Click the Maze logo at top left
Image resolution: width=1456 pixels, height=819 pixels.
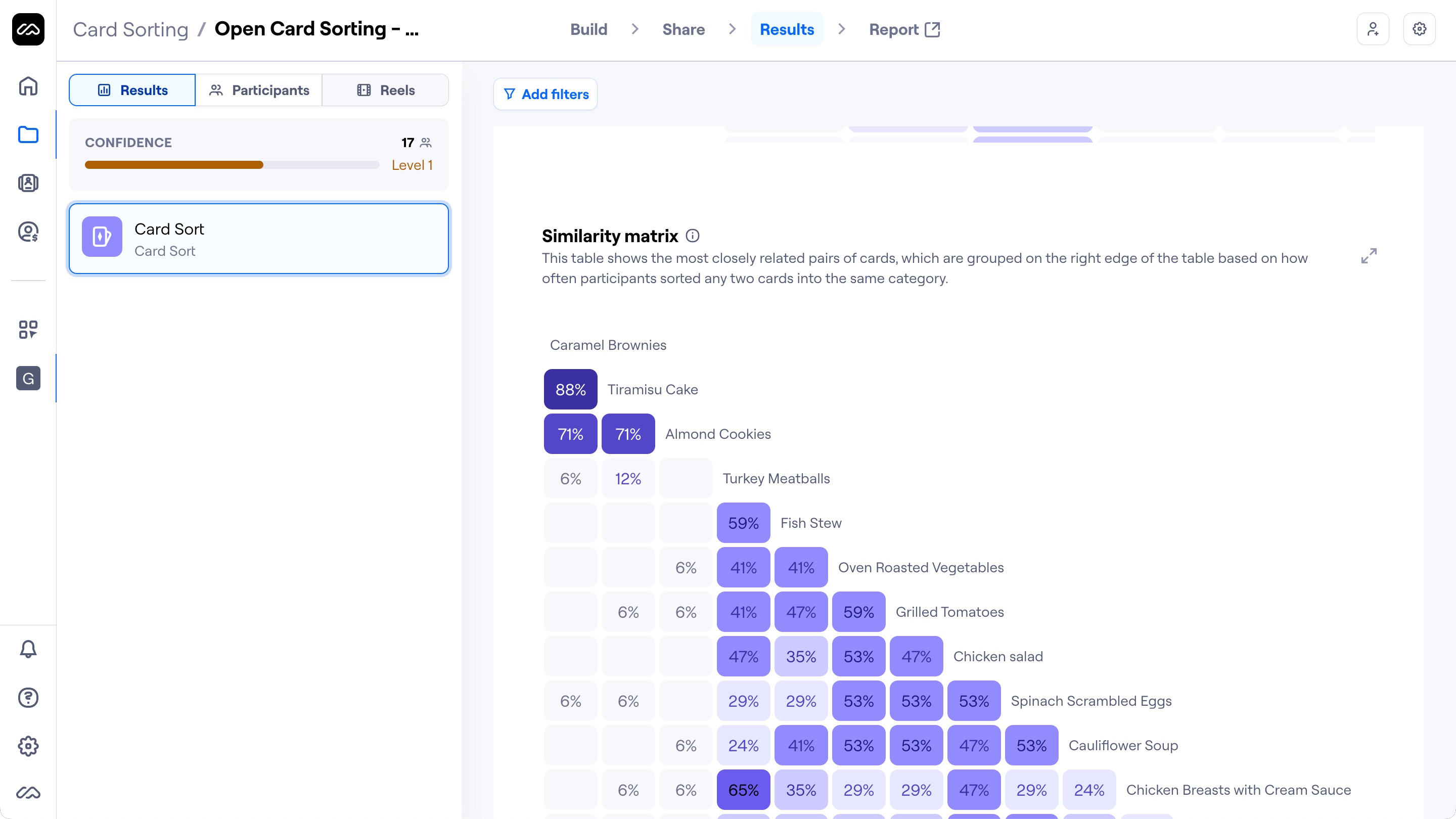pos(28,29)
